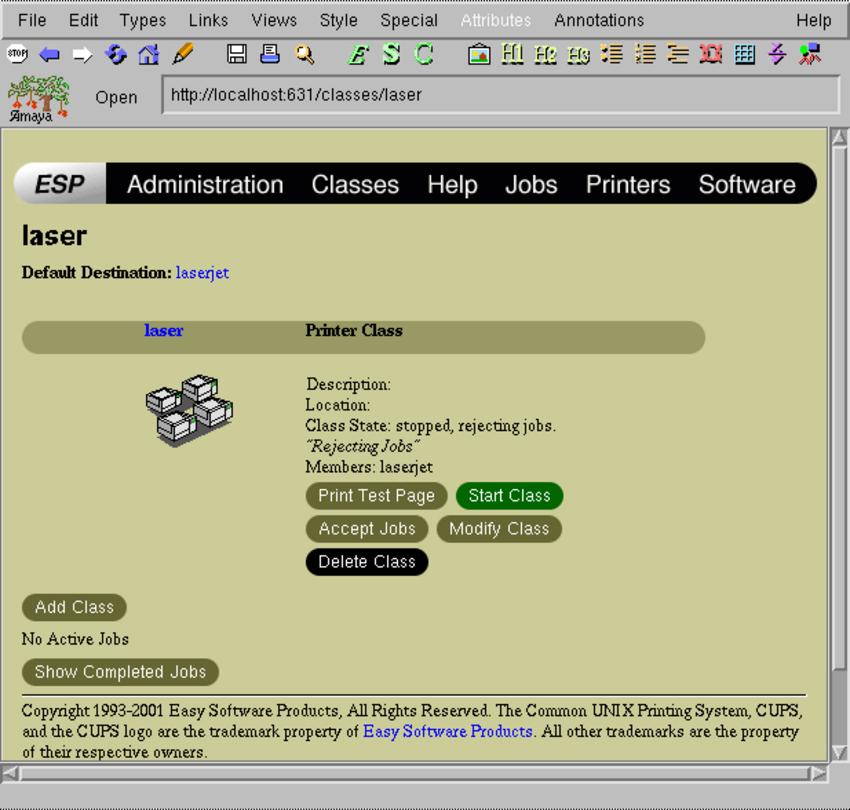Image resolution: width=850 pixels, height=810 pixels.
Task: Click the Reload page icon
Action: 116,54
